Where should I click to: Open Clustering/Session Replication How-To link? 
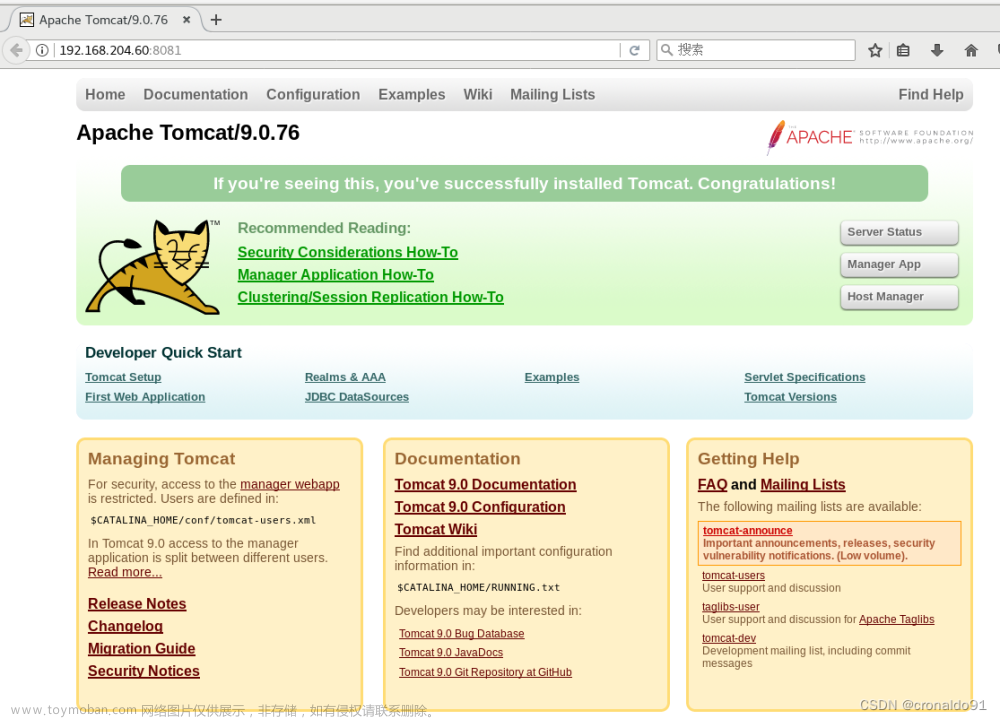click(x=371, y=297)
